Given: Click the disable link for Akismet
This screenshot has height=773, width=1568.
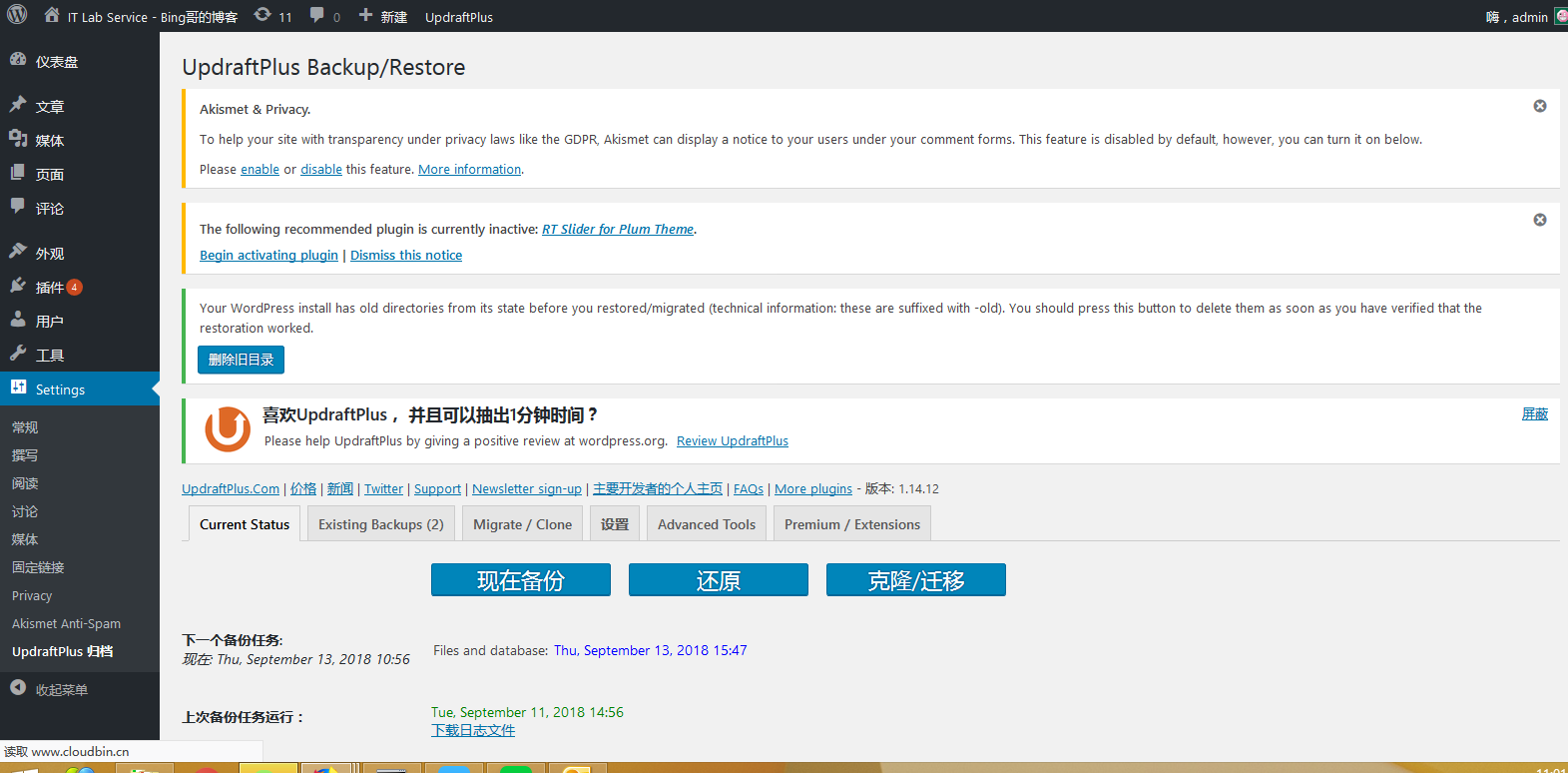Looking at the screenshot, I should tap(321, 170).
